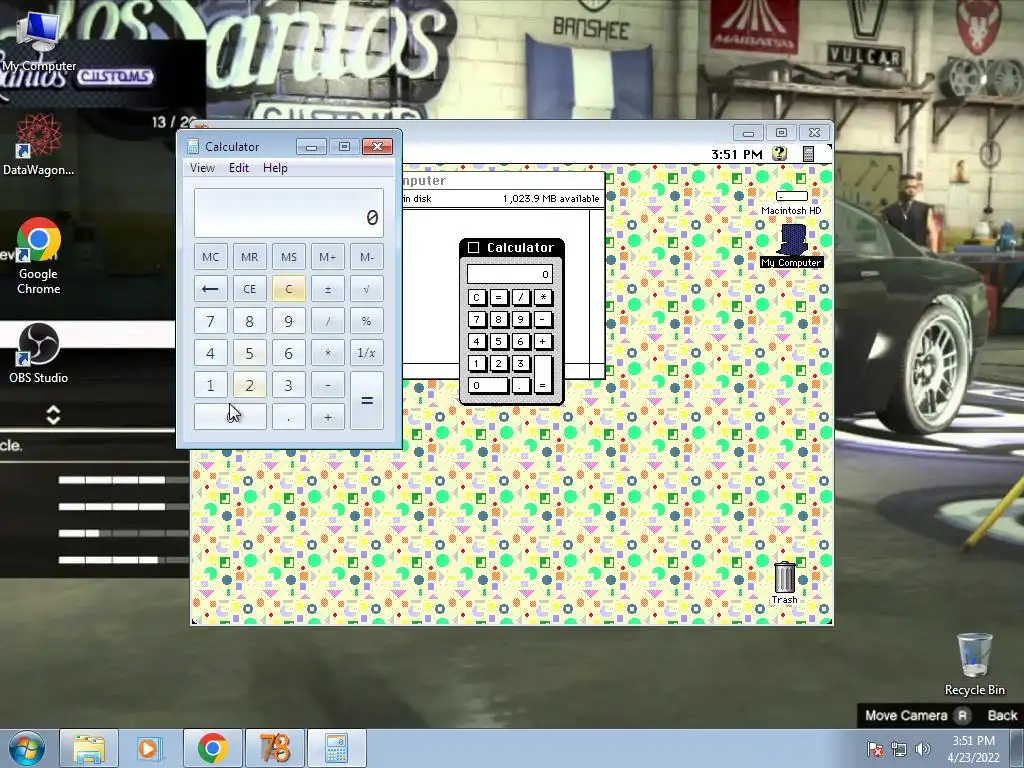Click the taskbar clock showing 3:51 PM
Viewport: 1024px width, 768px height.
click(973, 748)
